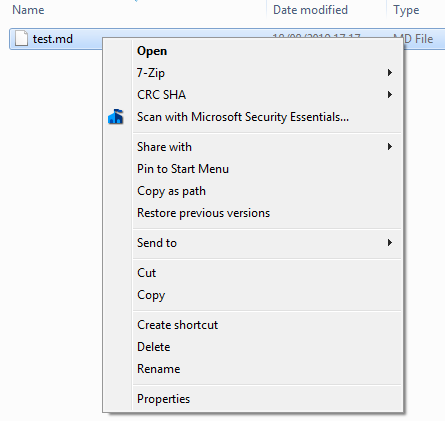Image resolution: width=445 pixels, height=421 pixels.
Task: Choose Copy as path
Action: pos(252,191)
